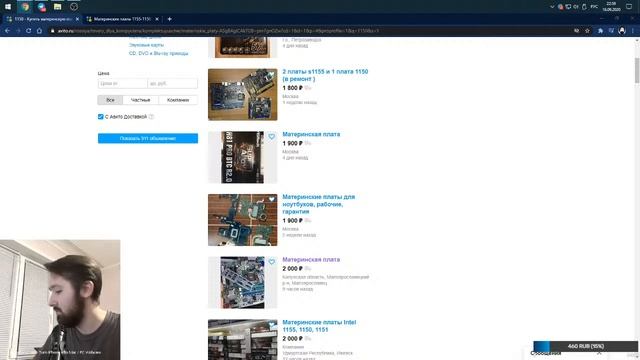Image resolution: width=640 pixels, height=360 pixels.
Task: Switch to the first Avito tab
Action: [x=42, y=19]
